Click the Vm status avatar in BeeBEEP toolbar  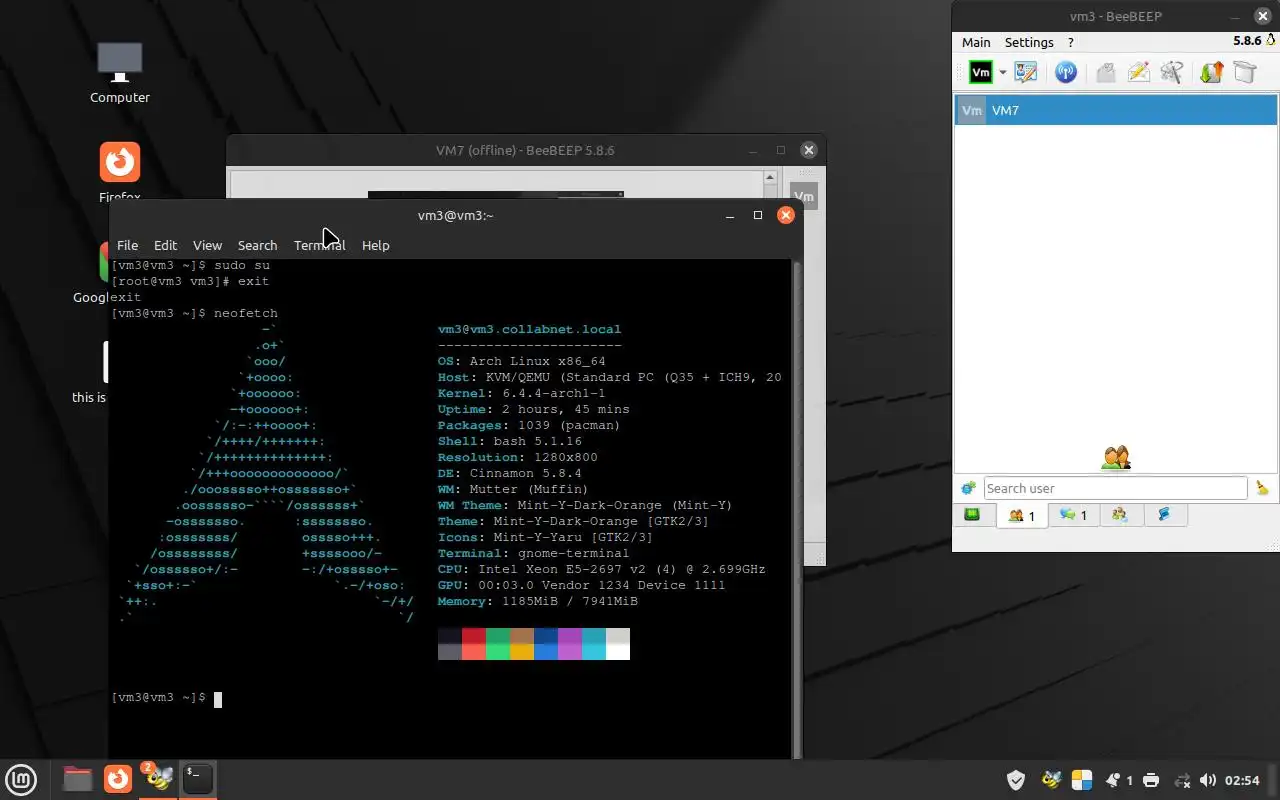[981, 72]
